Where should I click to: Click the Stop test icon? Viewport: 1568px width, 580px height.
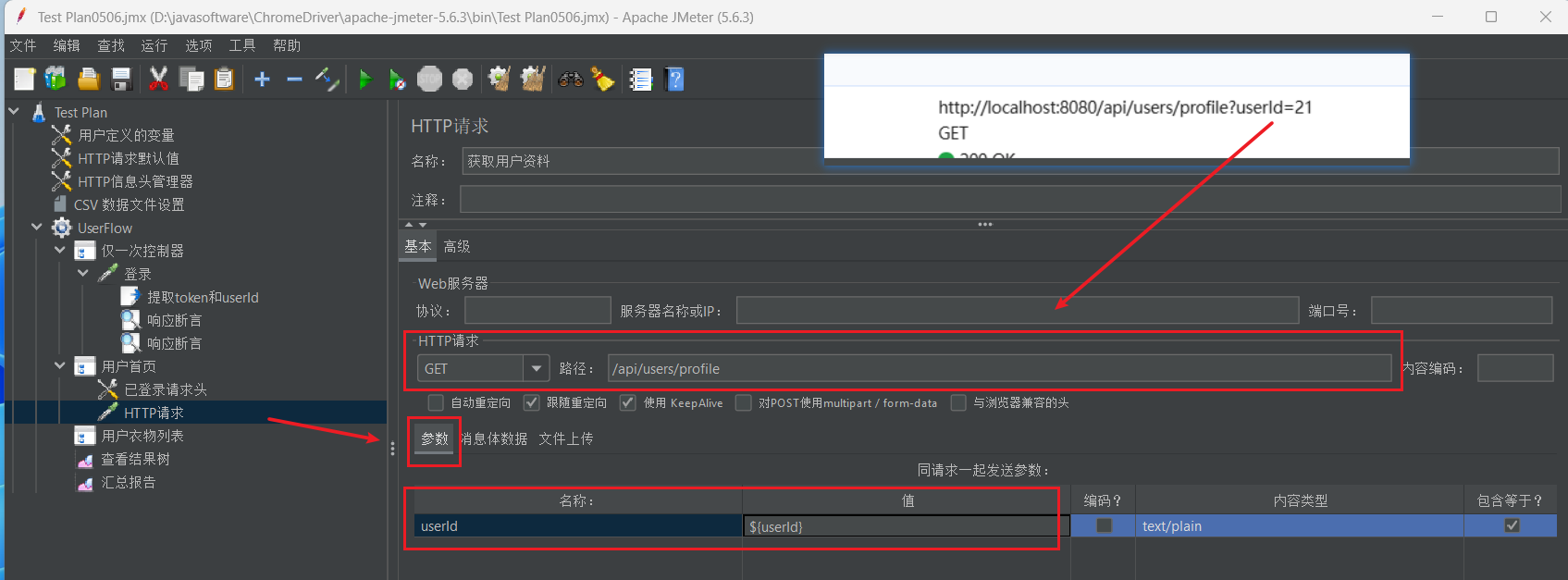click(429, 80)
